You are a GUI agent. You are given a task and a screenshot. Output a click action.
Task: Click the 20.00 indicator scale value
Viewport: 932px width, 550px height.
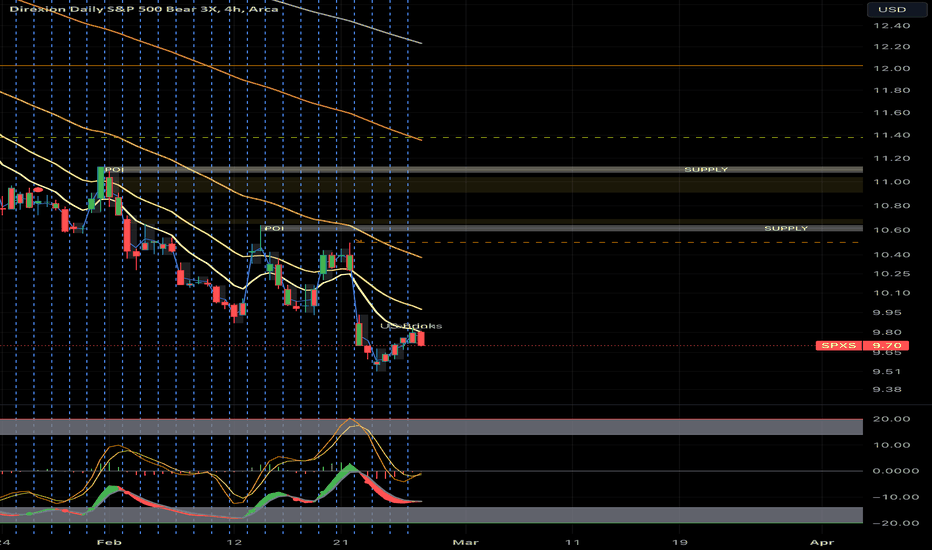pyautogui.click(x=892, y=419)
